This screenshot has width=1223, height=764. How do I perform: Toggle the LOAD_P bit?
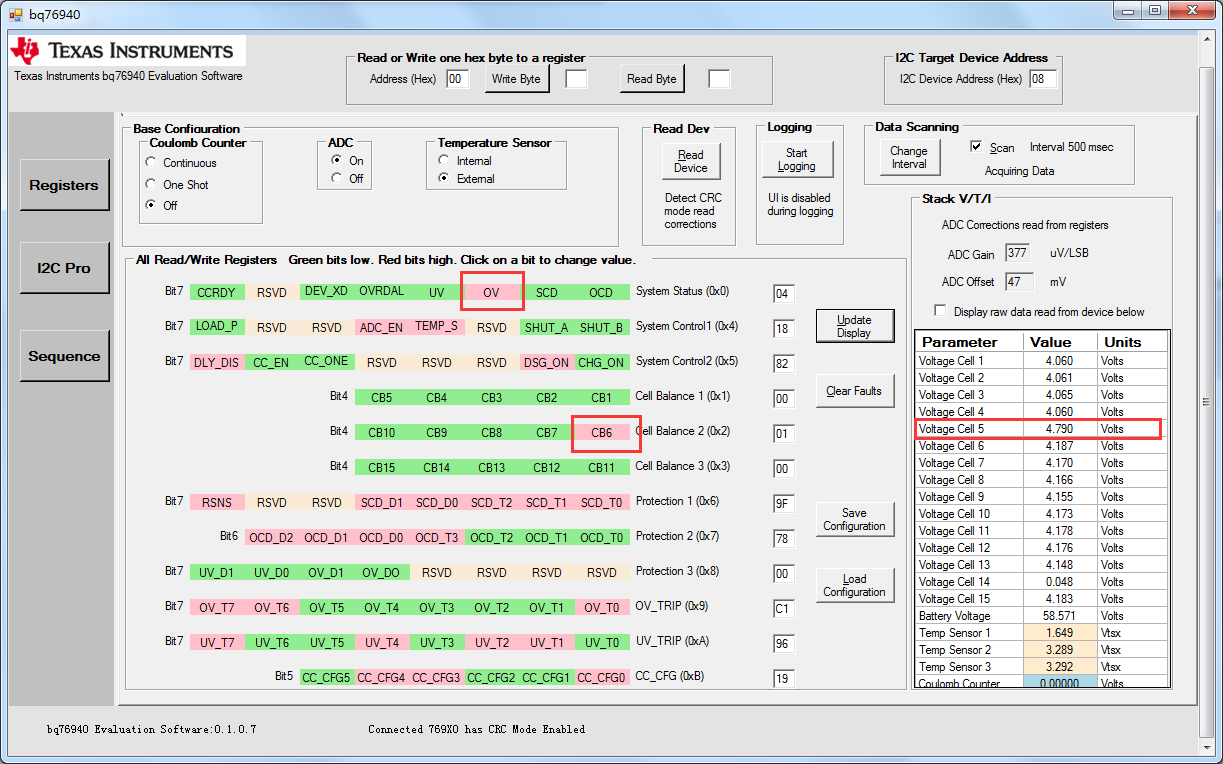(217, 326)
